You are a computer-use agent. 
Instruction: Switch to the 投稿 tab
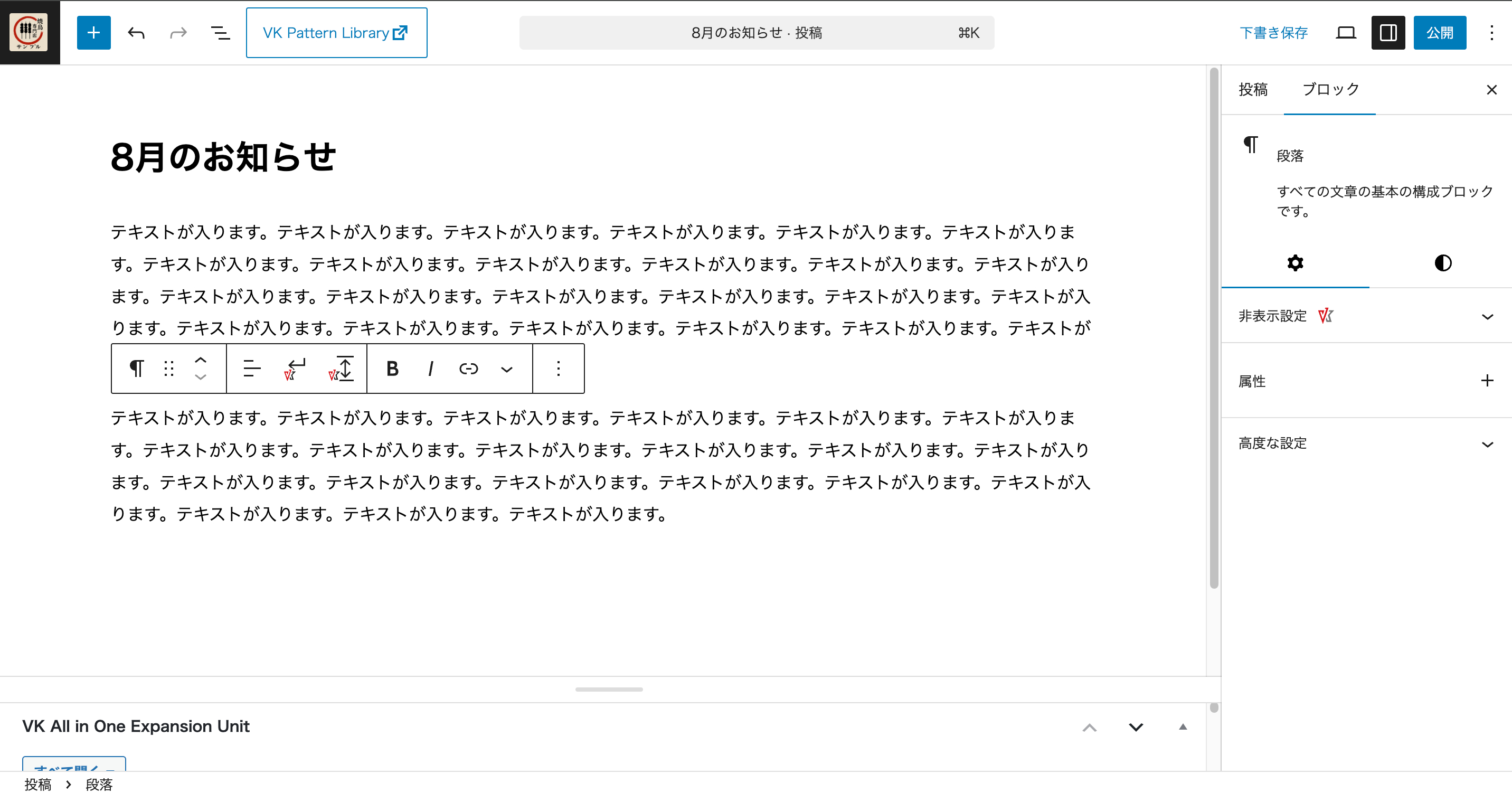click(1253, 90)
